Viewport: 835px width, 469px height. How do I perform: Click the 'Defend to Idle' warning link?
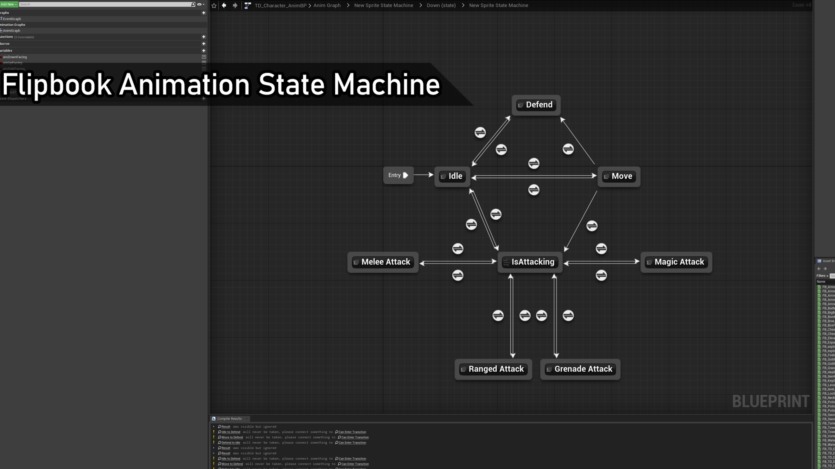tap(230, 443)
